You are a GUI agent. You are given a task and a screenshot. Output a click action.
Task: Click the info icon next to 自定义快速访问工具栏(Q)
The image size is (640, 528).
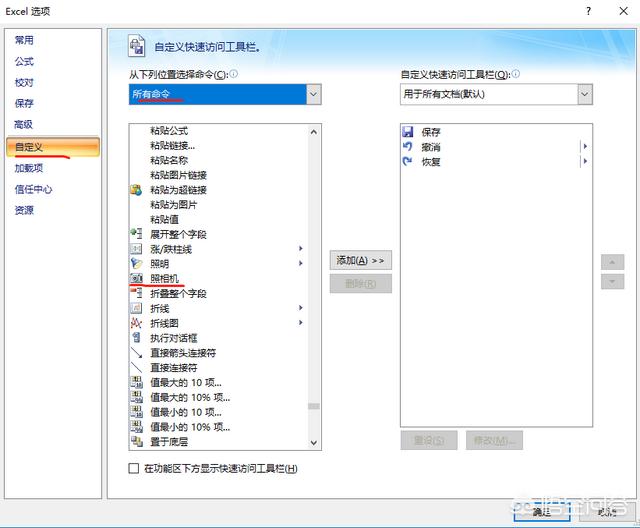click(516, 74)
